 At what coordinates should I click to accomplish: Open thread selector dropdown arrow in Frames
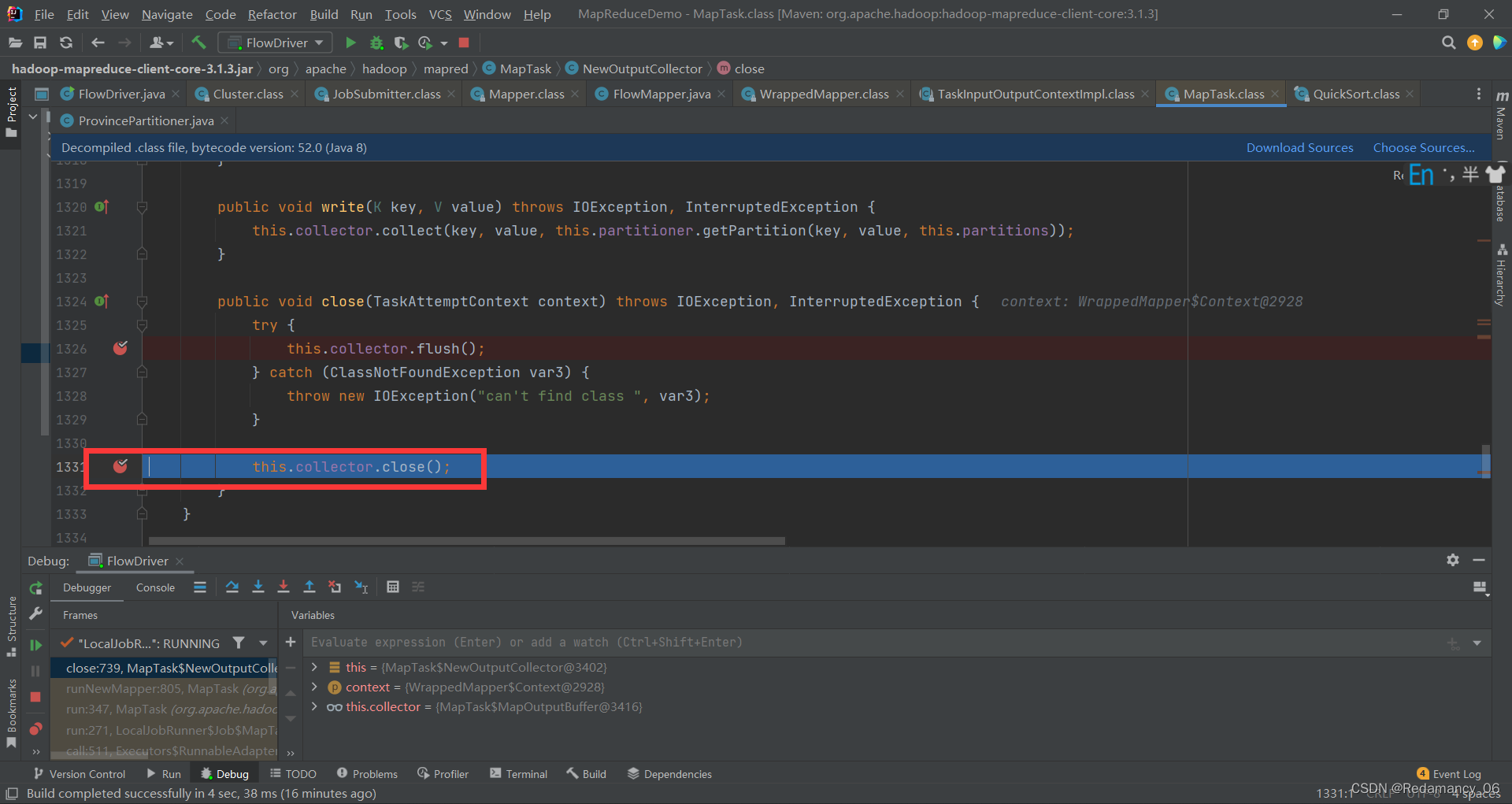pyautogui.click(x=263, y=643)
